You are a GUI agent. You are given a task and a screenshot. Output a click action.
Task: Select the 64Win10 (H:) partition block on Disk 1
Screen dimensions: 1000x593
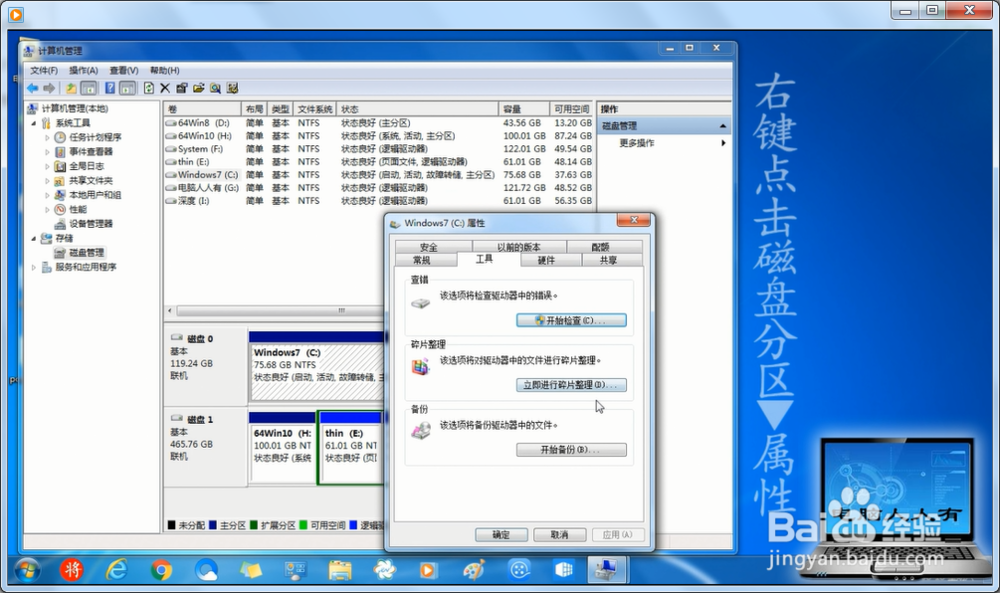[283, 448]
